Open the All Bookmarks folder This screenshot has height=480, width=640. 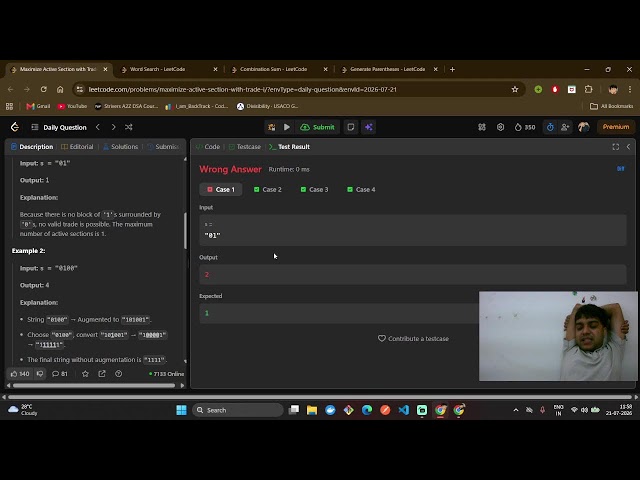[x=611, y=106]
